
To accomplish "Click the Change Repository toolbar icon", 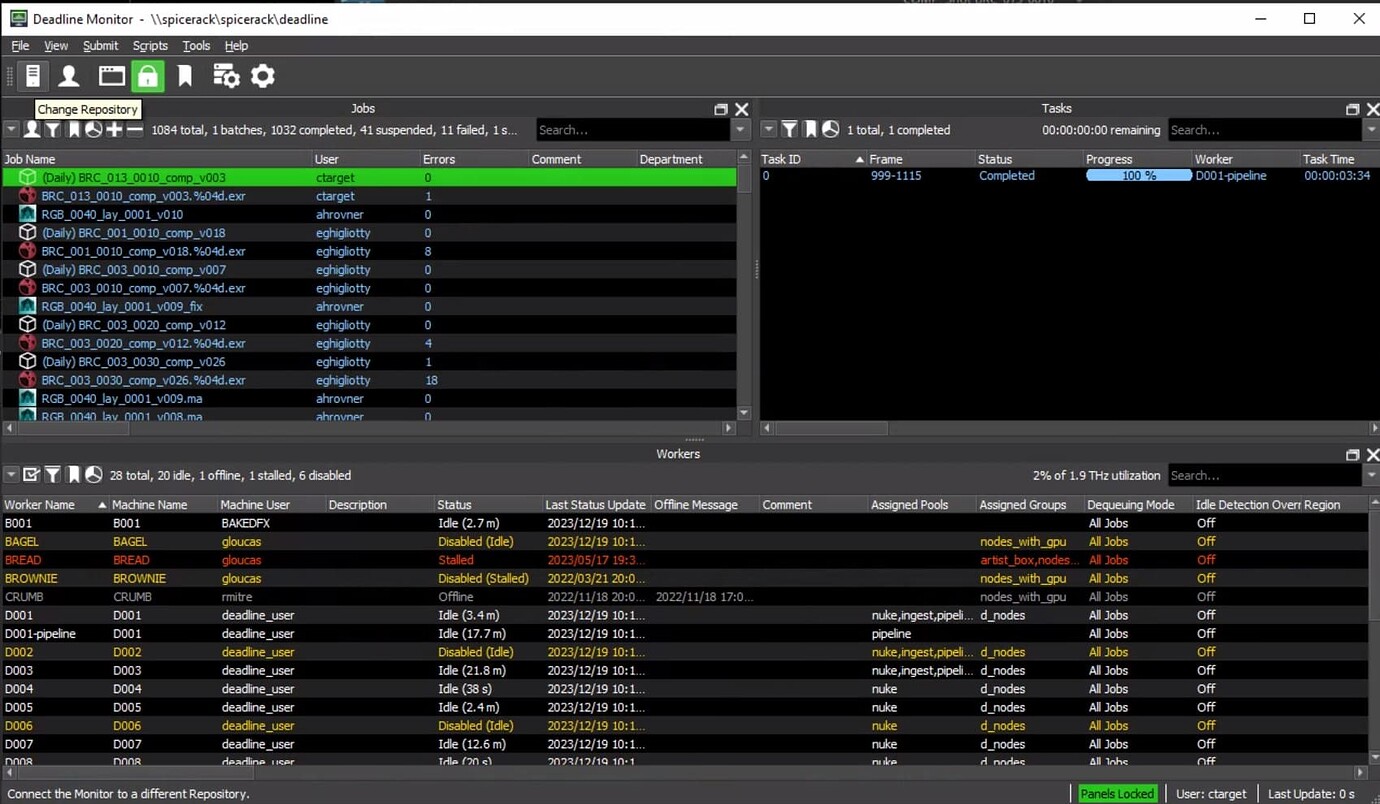I will pos(32,76).
